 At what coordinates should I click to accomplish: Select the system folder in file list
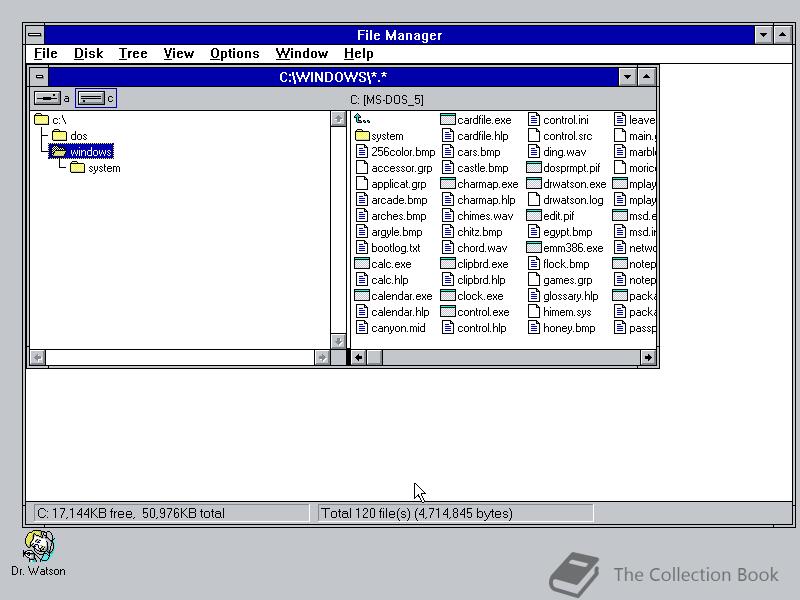(x=379, y=136)
